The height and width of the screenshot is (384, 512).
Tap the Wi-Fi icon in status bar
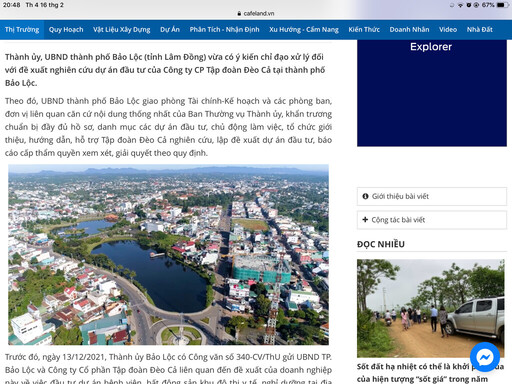pos(460,5)
